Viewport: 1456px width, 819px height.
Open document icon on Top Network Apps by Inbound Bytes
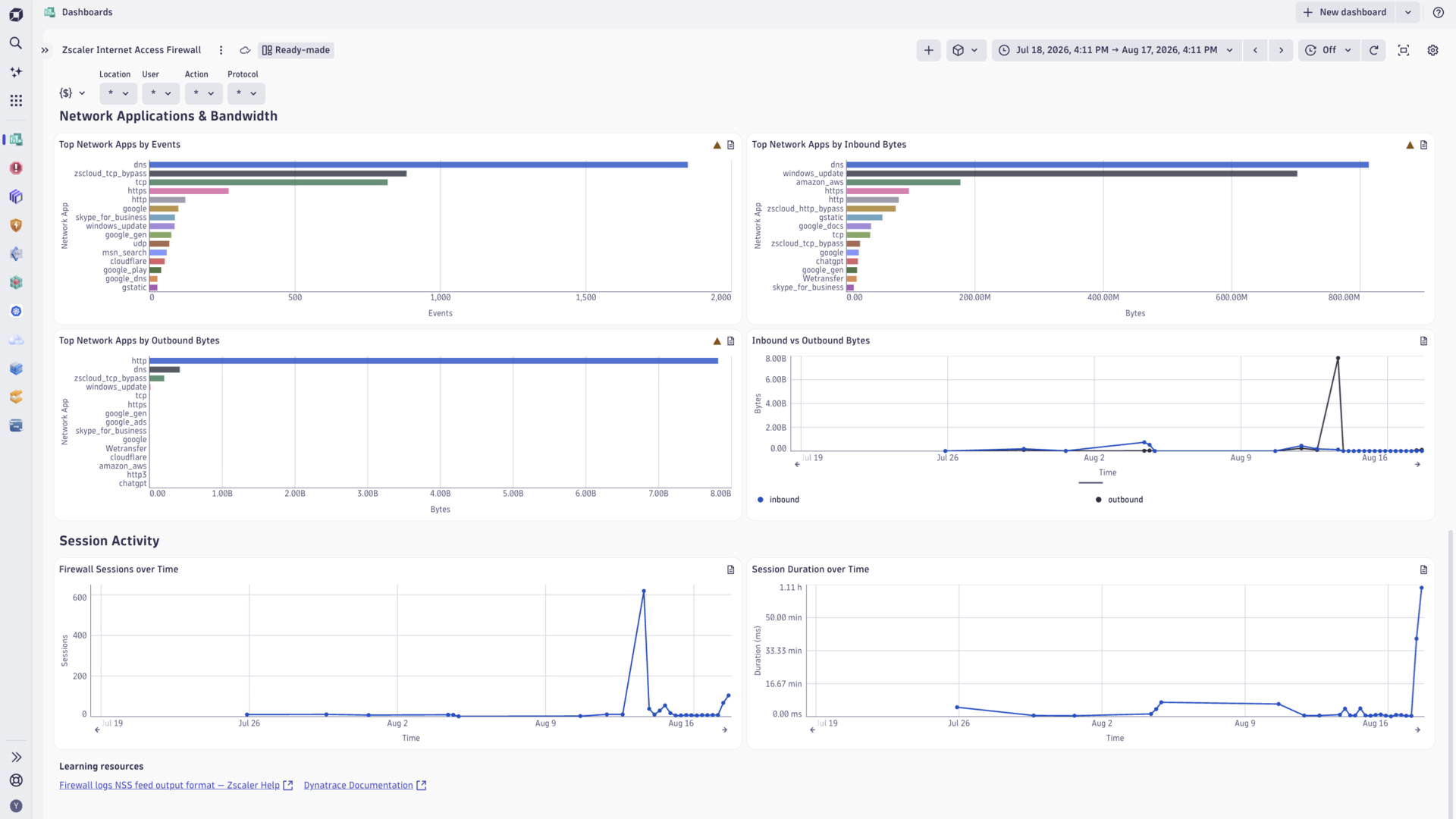(x=1423, y=145)
